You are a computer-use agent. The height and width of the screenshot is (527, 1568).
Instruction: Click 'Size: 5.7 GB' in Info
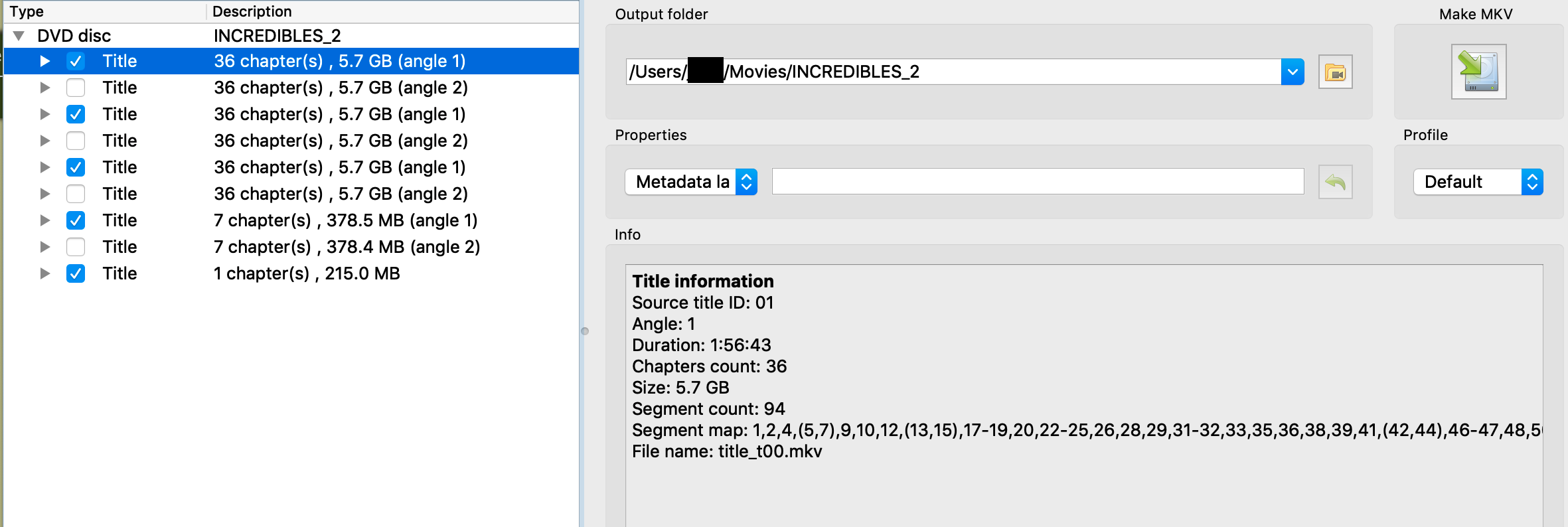[681, 388]
